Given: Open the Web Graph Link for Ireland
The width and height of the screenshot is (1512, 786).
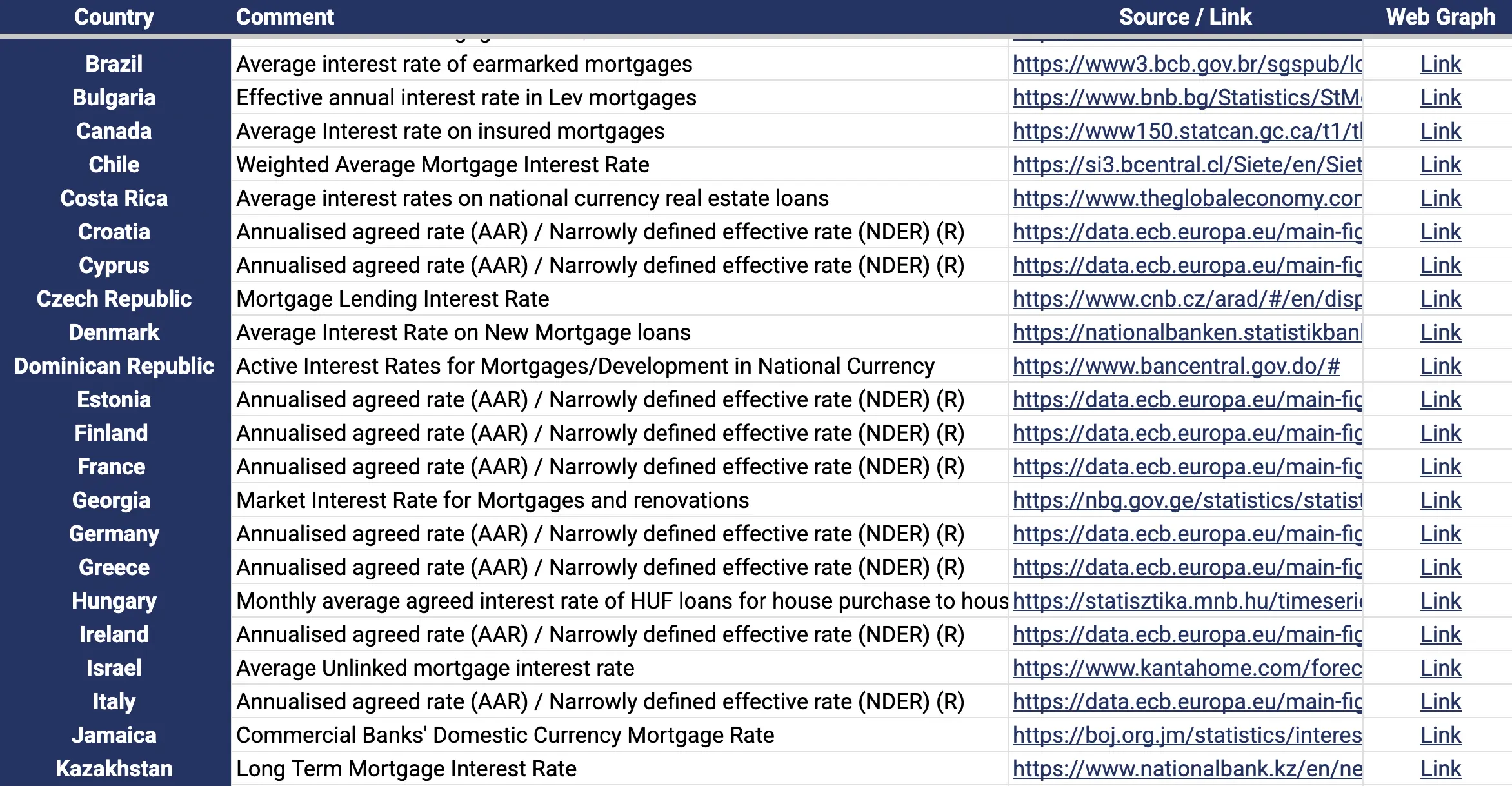Looking at the screenshot, I should (1441, 634).
